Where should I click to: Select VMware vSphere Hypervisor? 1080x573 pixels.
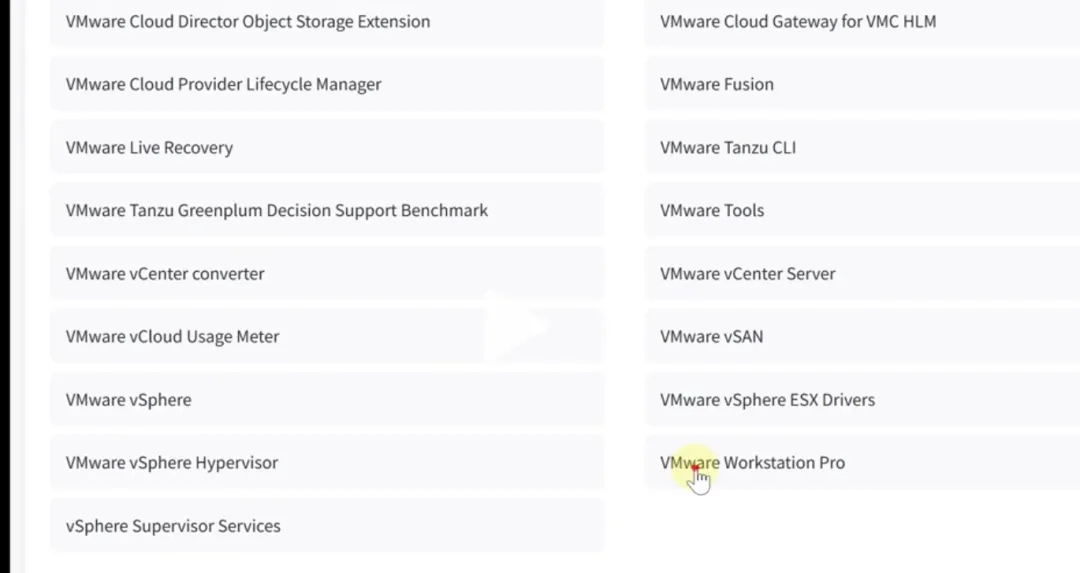[172, 463]
